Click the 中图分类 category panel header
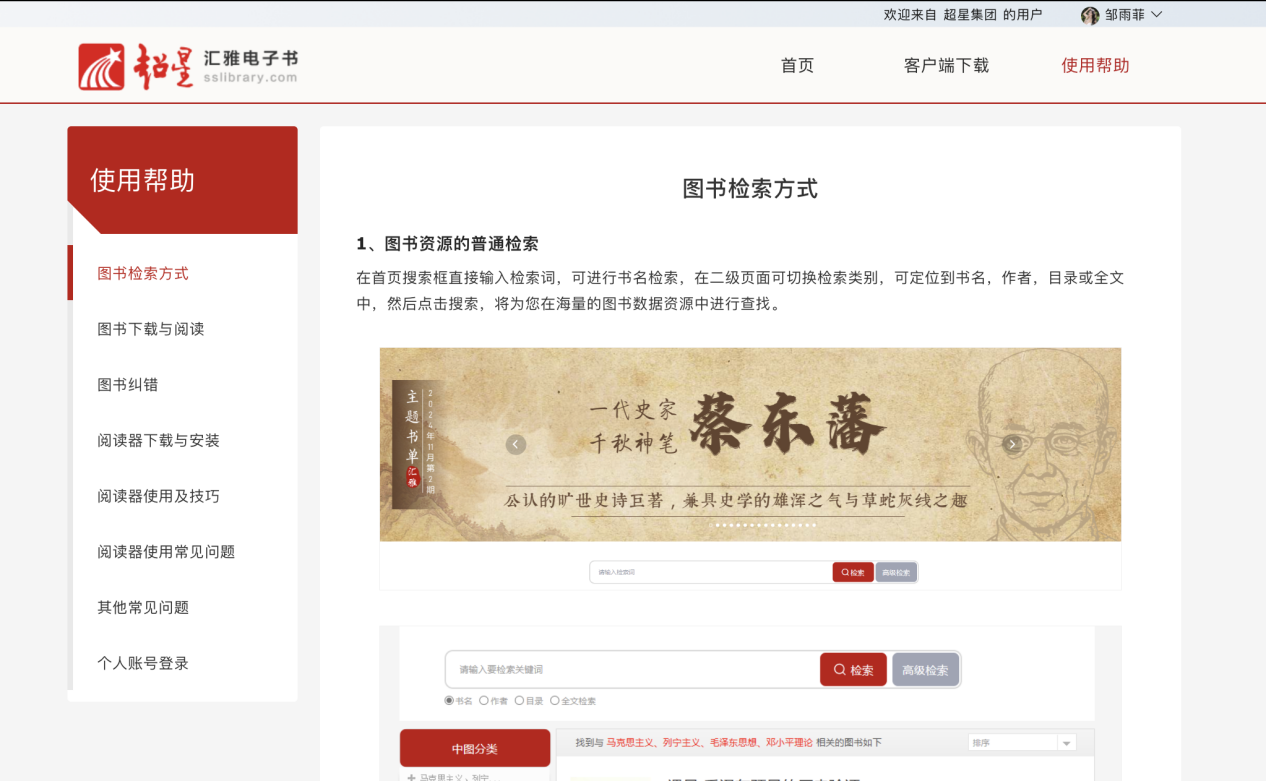Screen dimensions: 1266x781 475,748
